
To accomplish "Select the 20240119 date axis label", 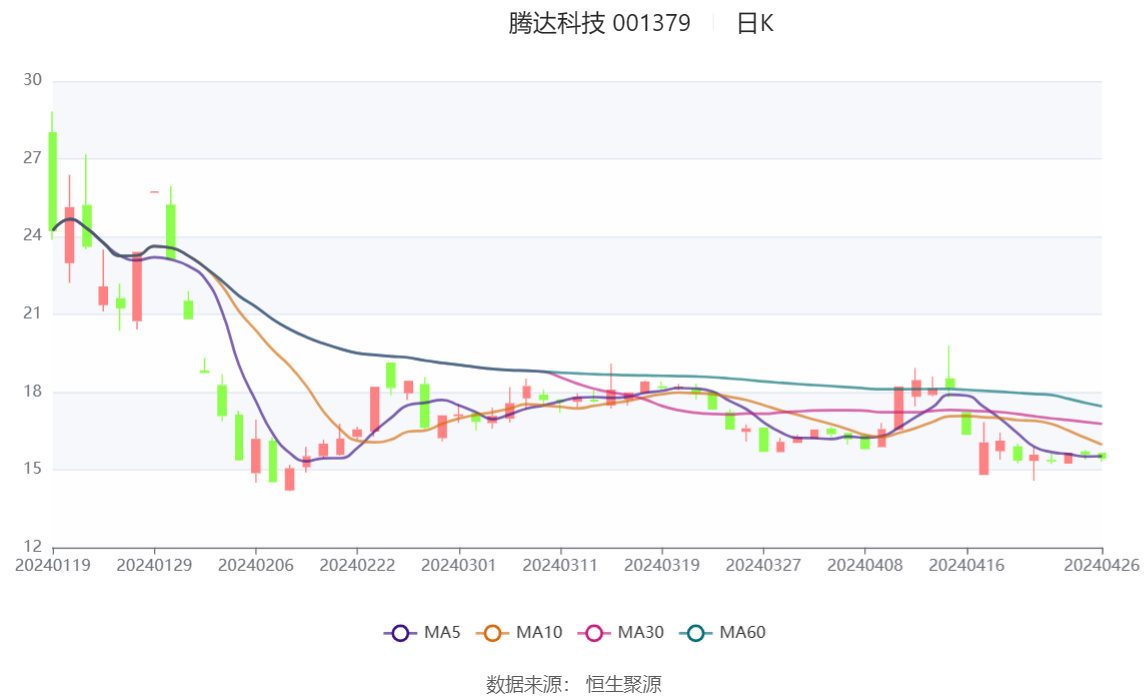I will pyautogui.click(x=53, y=565).
